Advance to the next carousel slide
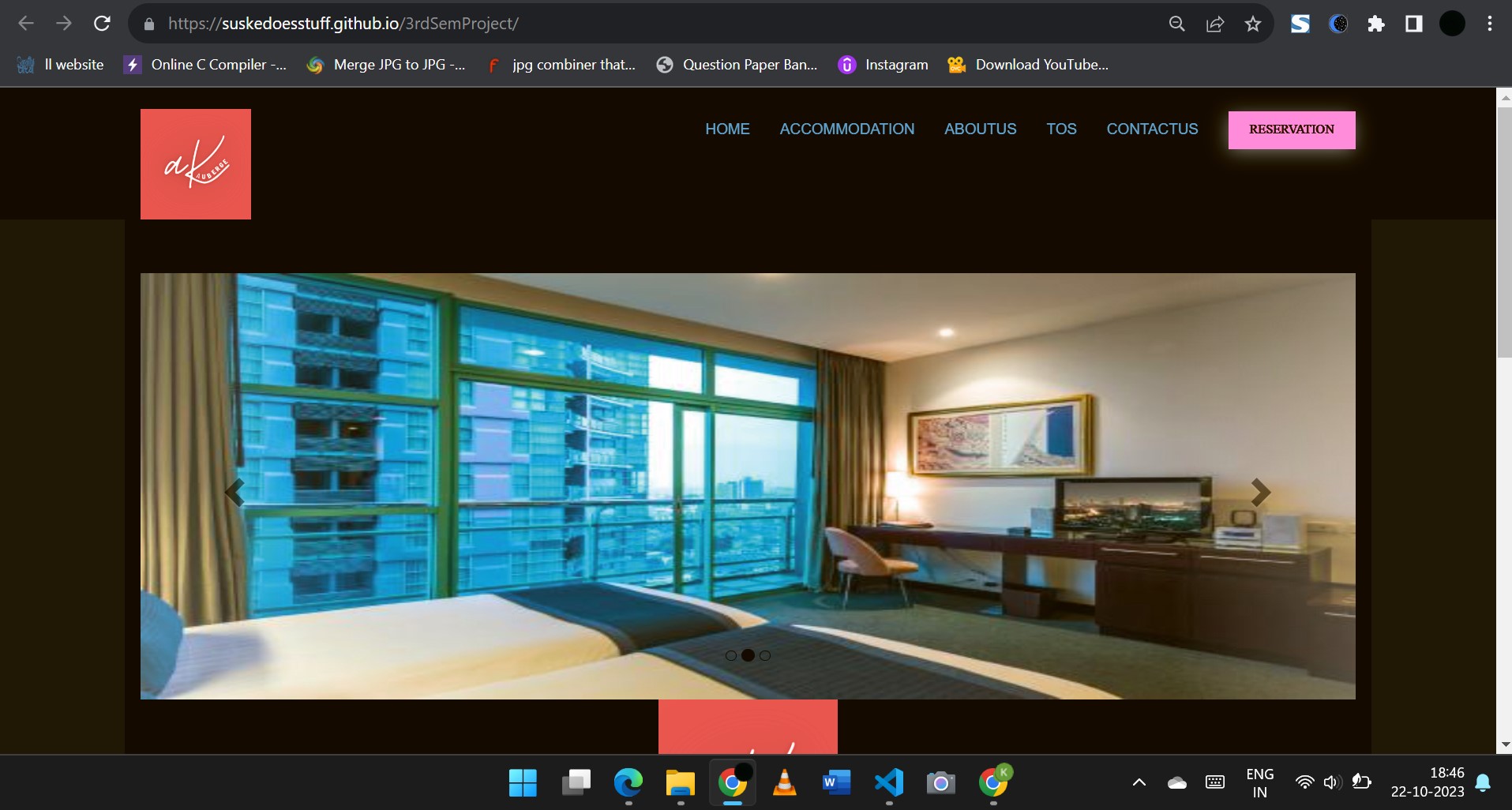This screenshot has width=1512, height=810. pyautogui.click(x=1261, y=493)
